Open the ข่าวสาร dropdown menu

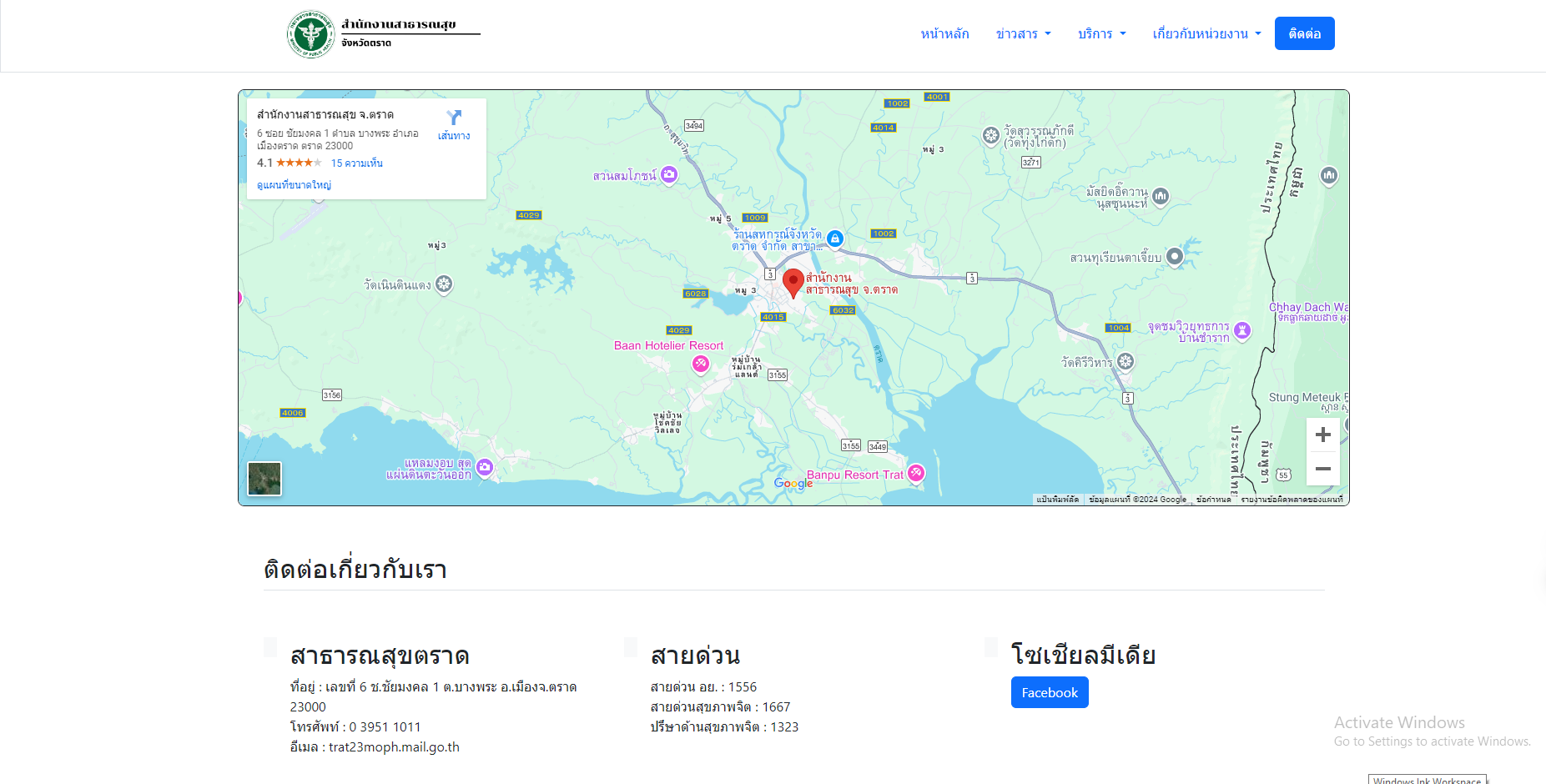pos(1023,33)
